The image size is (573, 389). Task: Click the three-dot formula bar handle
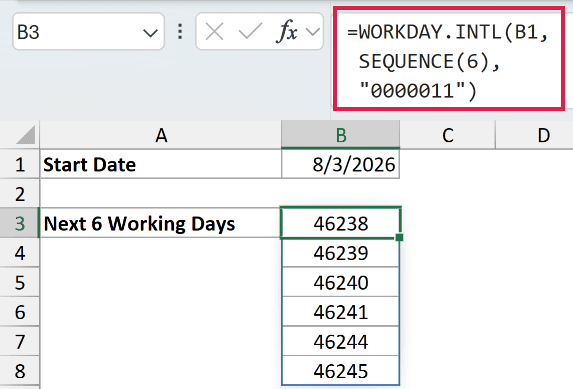pos(180,32)
